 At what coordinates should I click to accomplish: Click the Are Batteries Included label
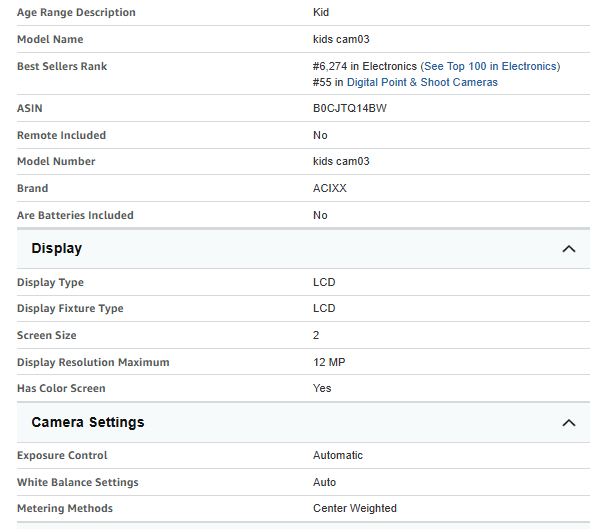75,215
